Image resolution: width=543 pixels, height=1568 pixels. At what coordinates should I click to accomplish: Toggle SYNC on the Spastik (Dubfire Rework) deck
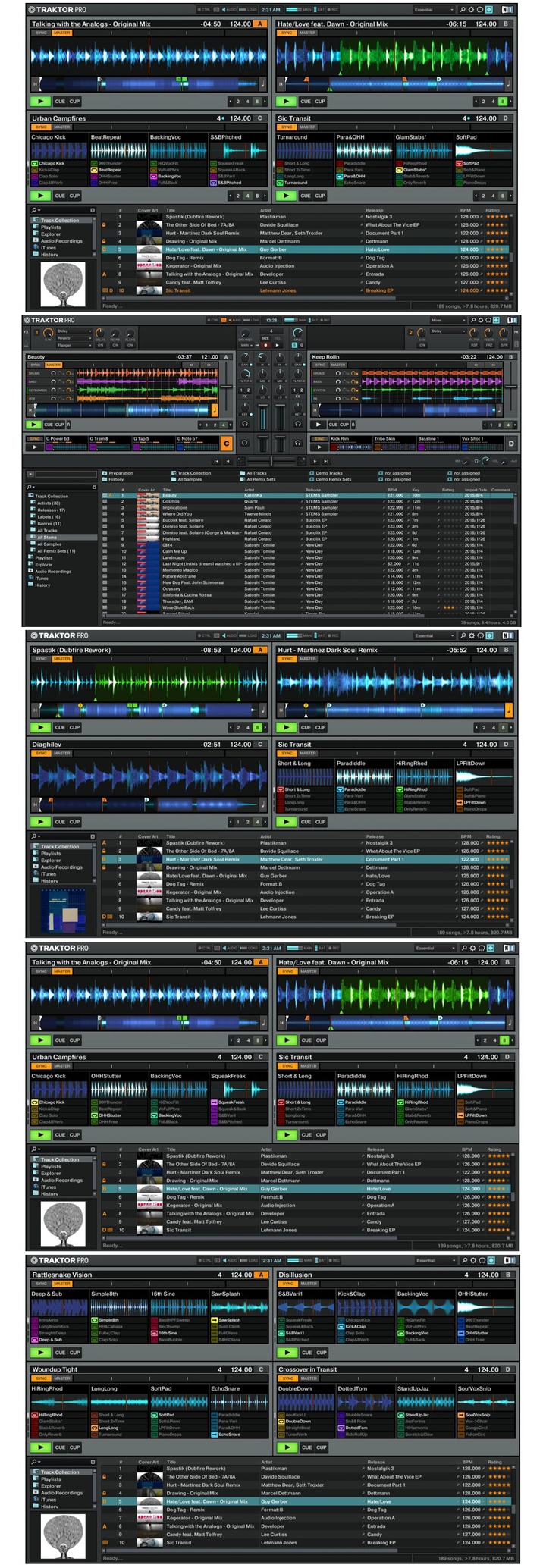[x=42, y=659]
